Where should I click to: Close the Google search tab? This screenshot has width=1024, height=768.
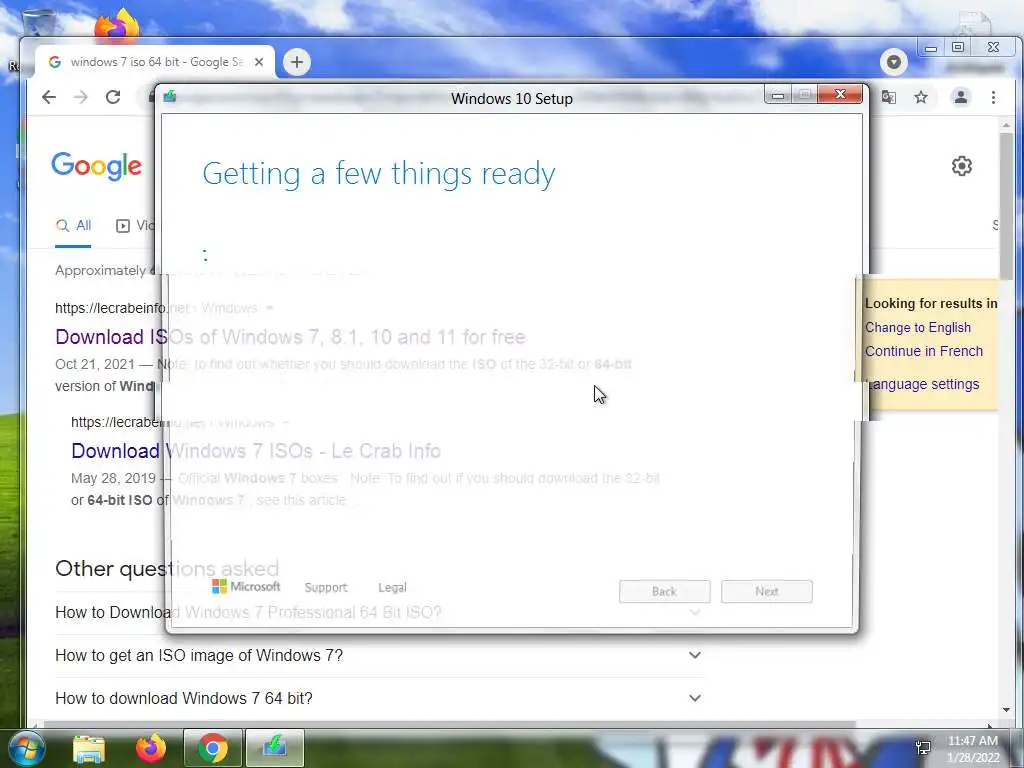click(x=259, y=62)
